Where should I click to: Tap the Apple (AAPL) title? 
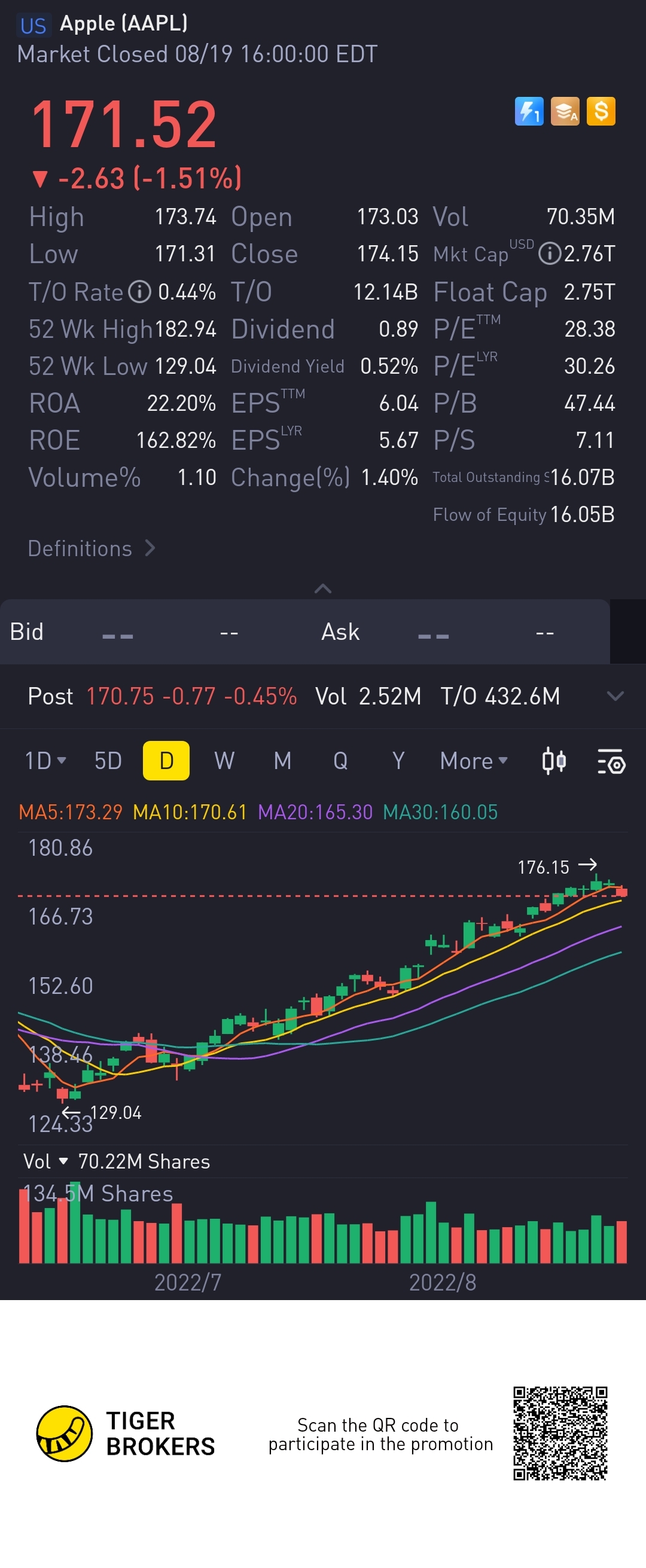coord(124,23)
